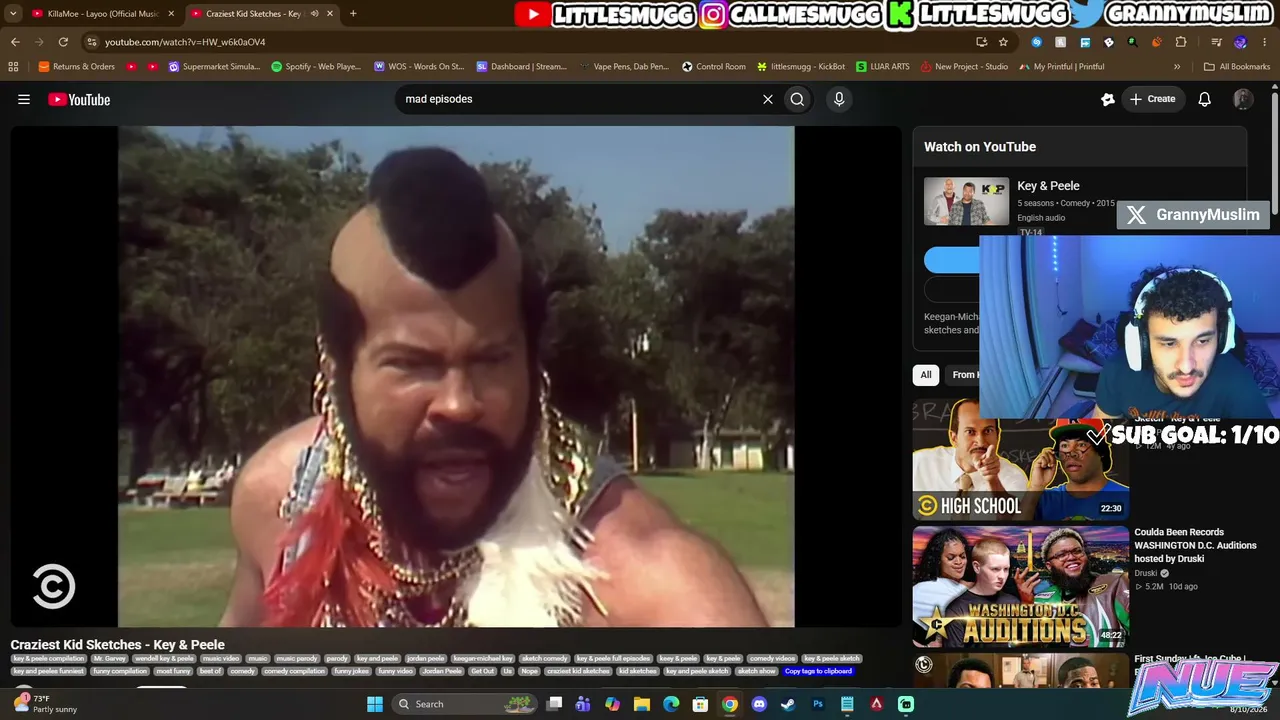Screen dimensions: 1280x720
Task: Clear the YouTube search text
Action: click(x=768, y=99)
